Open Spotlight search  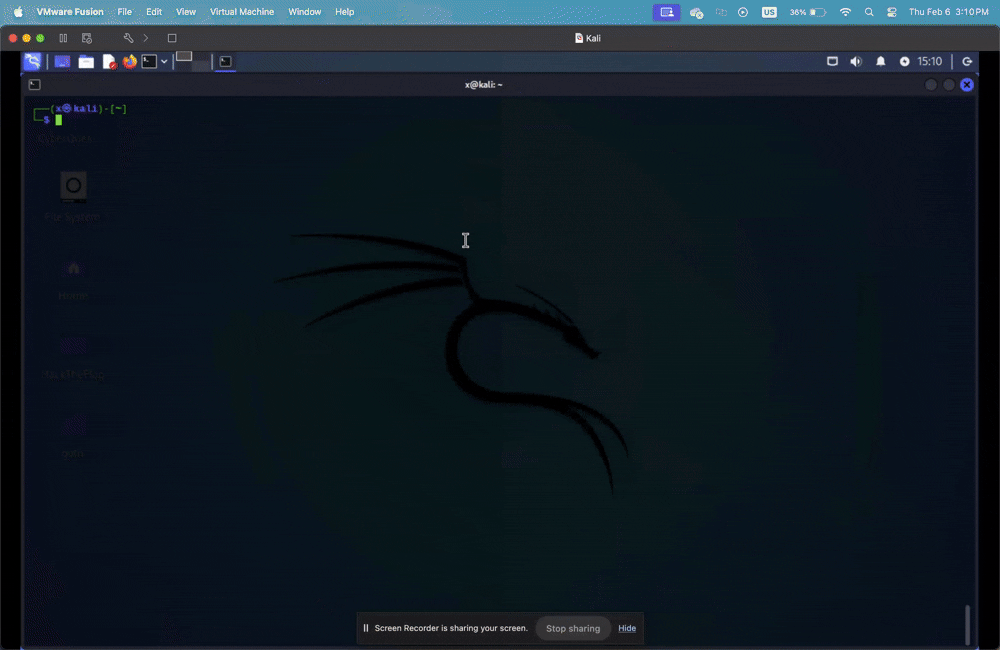point(869,12)
